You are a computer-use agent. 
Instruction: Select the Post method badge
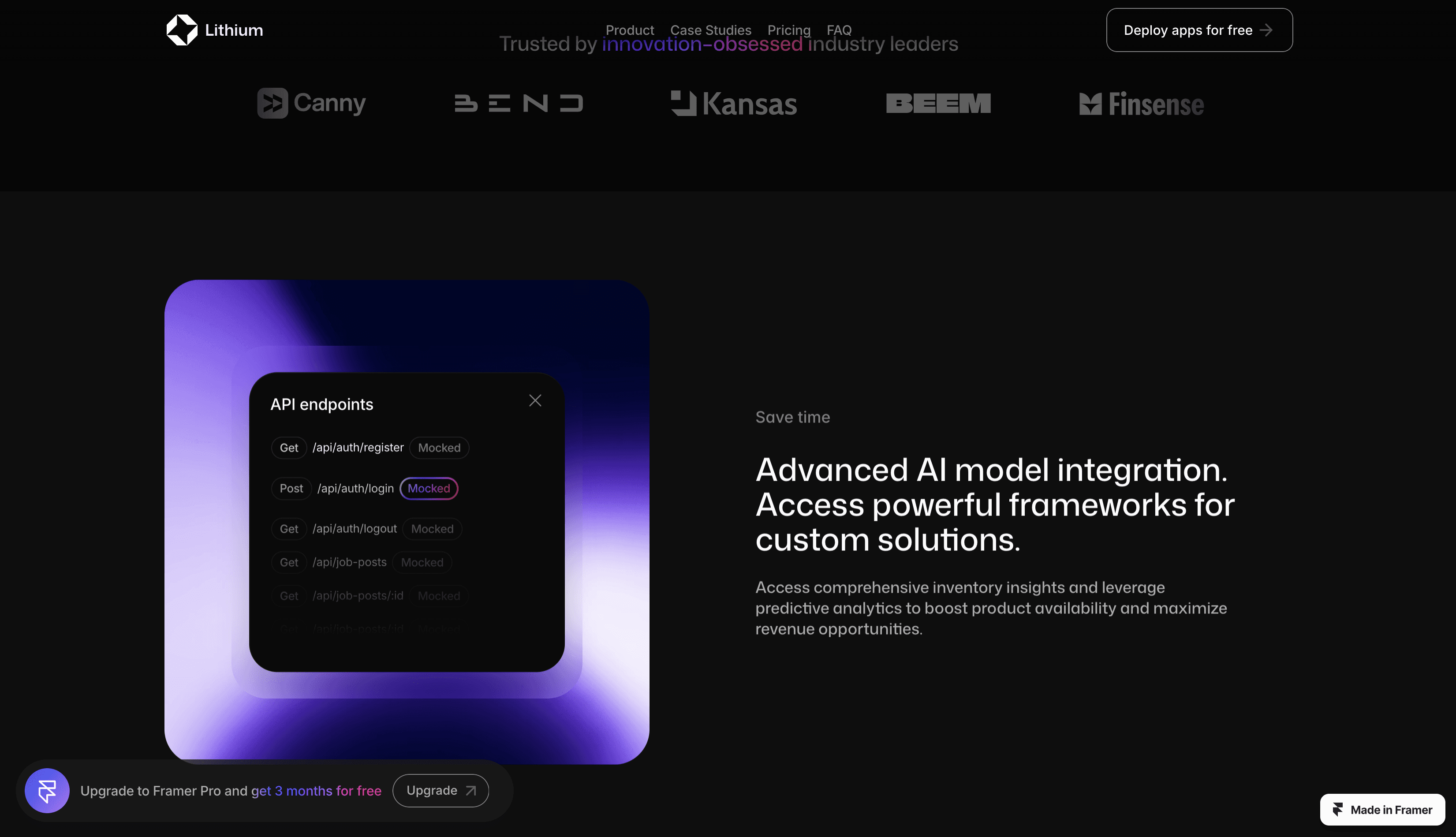coord(291,489)
